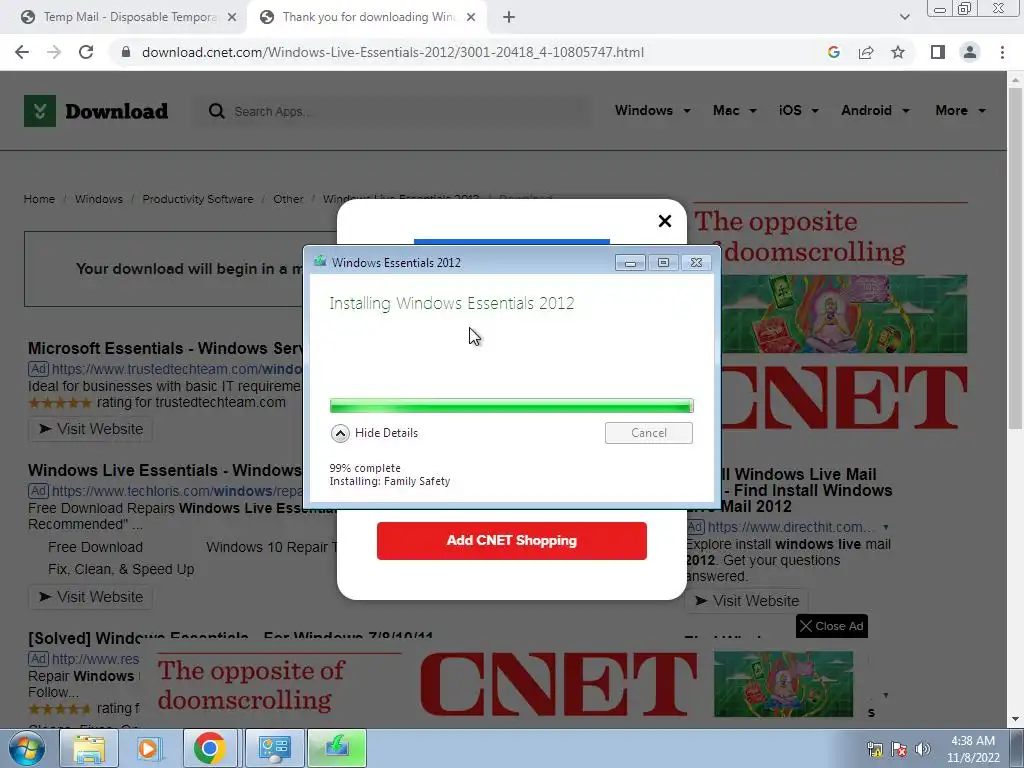This screenshot has height=768, width=1024.
Task: Close the CNET Shopping popup with X
Action: 665,221
